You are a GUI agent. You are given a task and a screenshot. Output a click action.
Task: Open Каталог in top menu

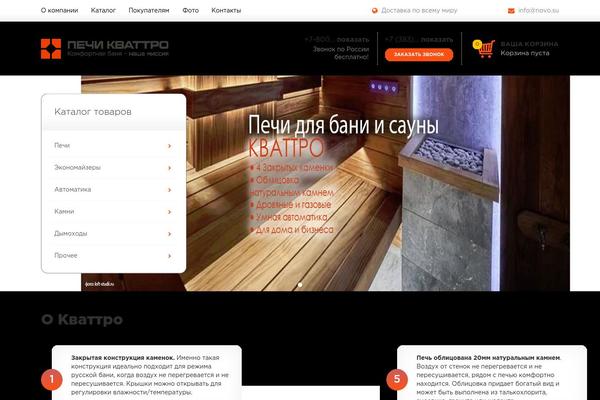pyautogui.click(x=103, y=10)
